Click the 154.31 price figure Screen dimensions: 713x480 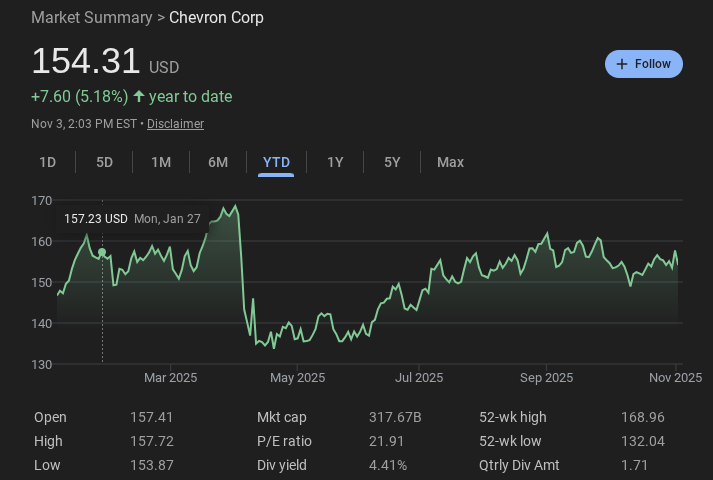pos(85,62)
